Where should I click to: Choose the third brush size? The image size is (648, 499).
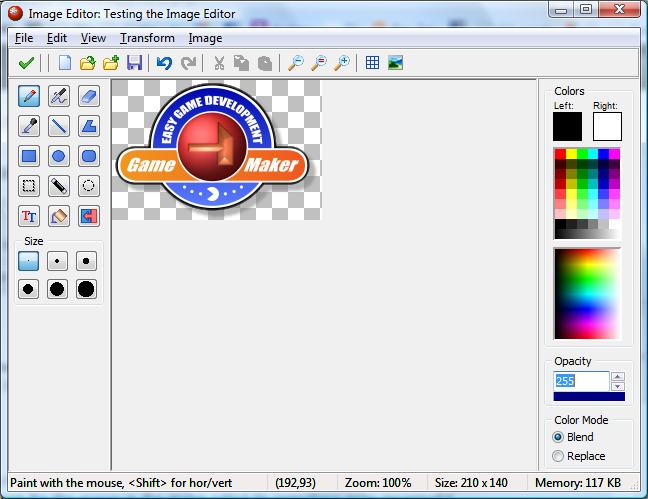point(86,261)
